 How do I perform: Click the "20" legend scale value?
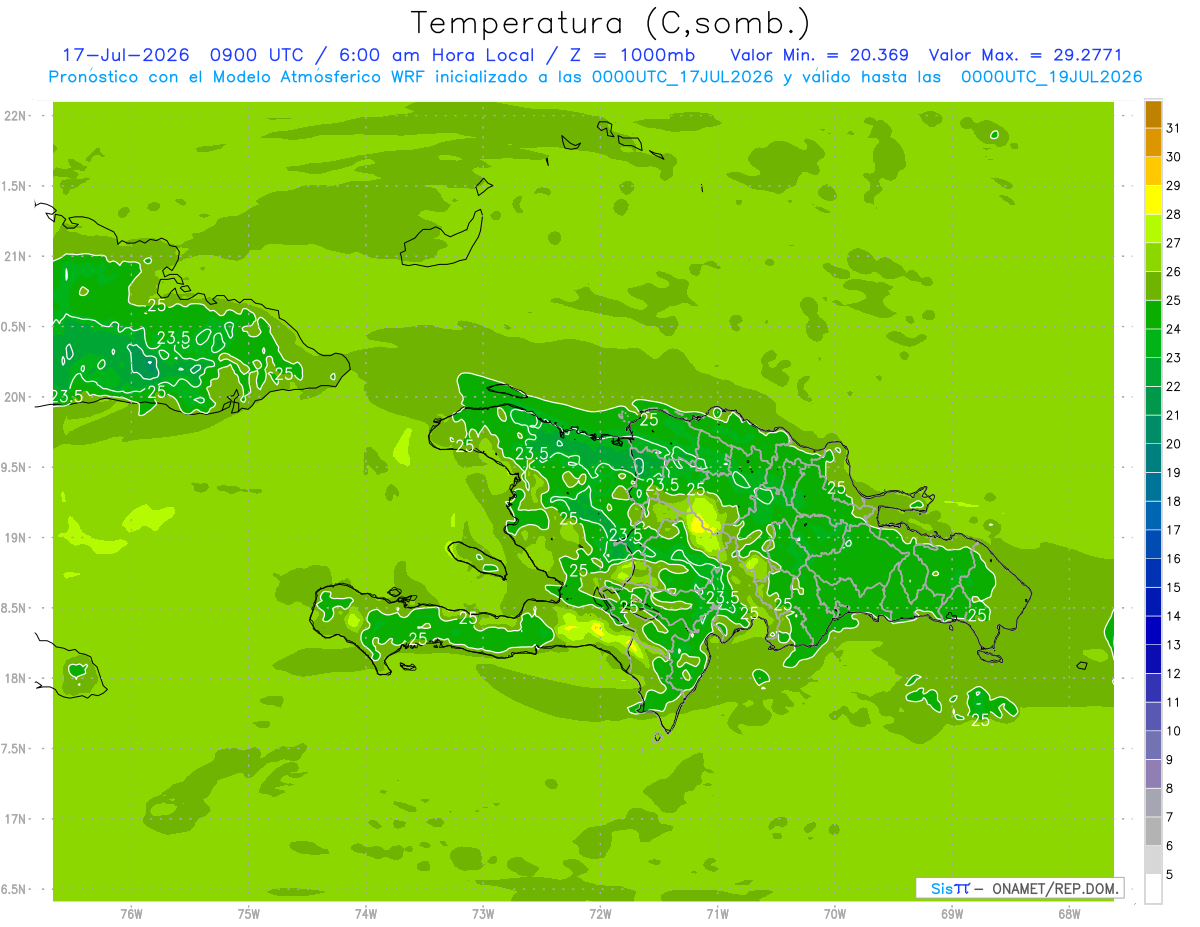click(1173, 444)
